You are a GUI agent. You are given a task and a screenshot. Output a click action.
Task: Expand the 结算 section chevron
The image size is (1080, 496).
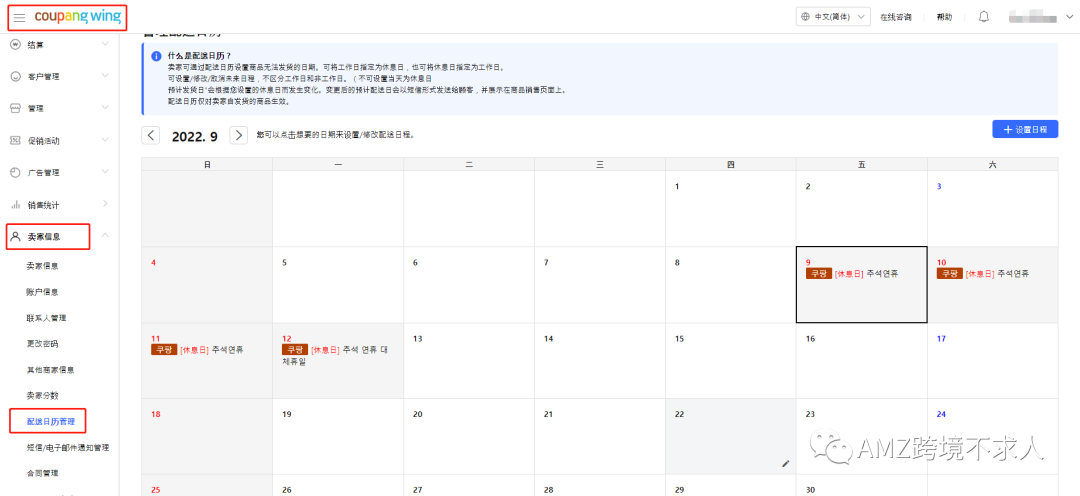[x=105, y=44]
